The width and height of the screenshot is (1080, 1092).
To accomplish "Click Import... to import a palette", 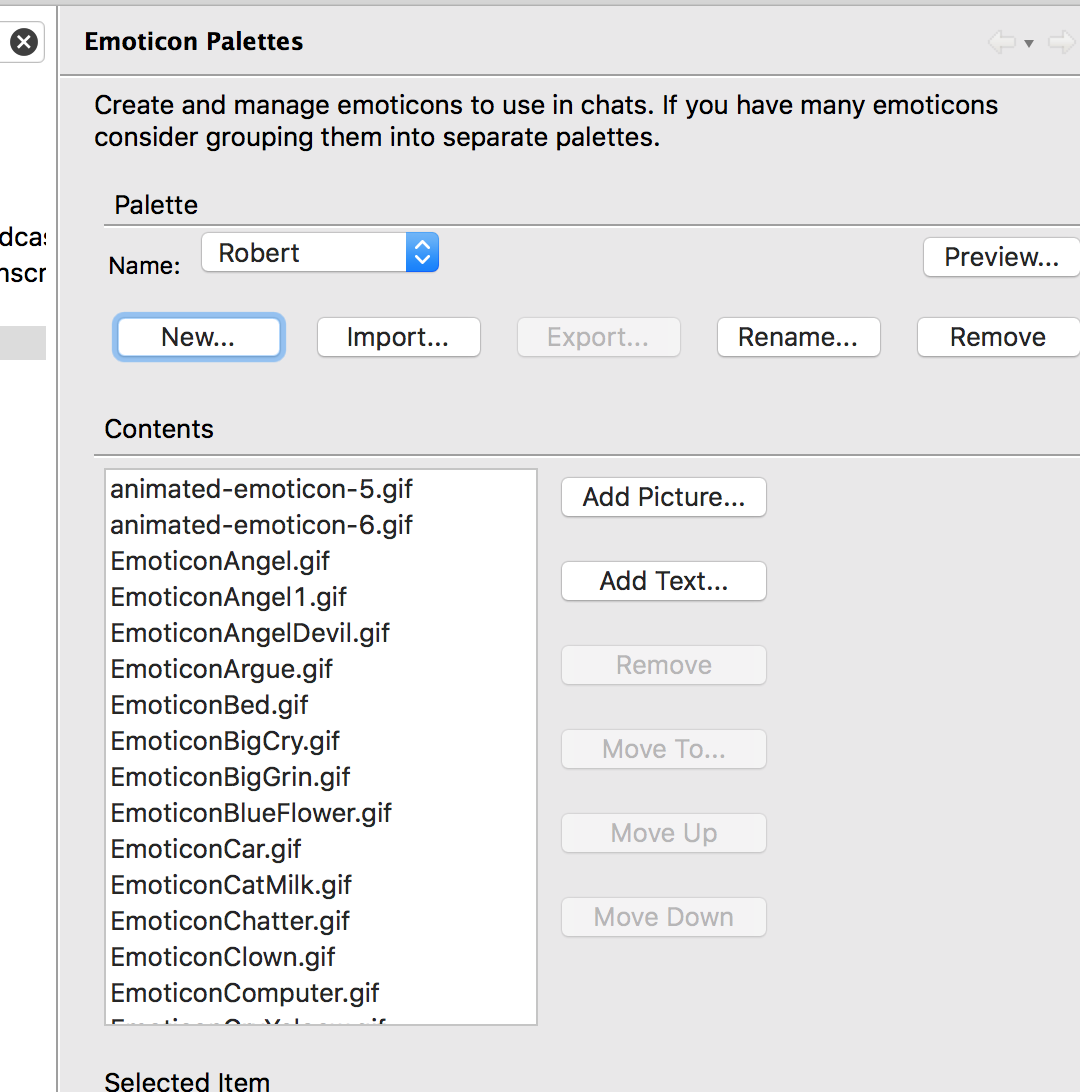I will pos(398,337).
